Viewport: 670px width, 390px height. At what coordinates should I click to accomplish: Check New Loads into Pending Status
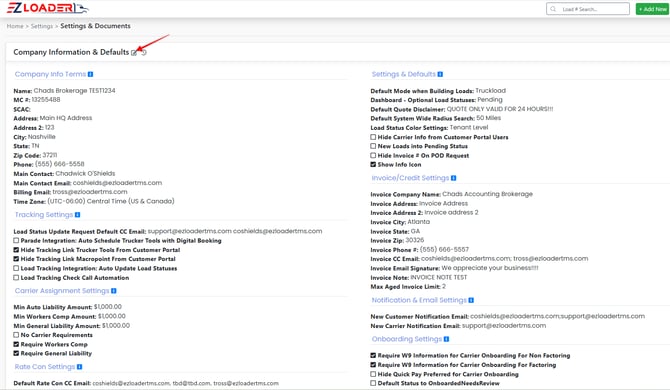click(x=373, y=146)
